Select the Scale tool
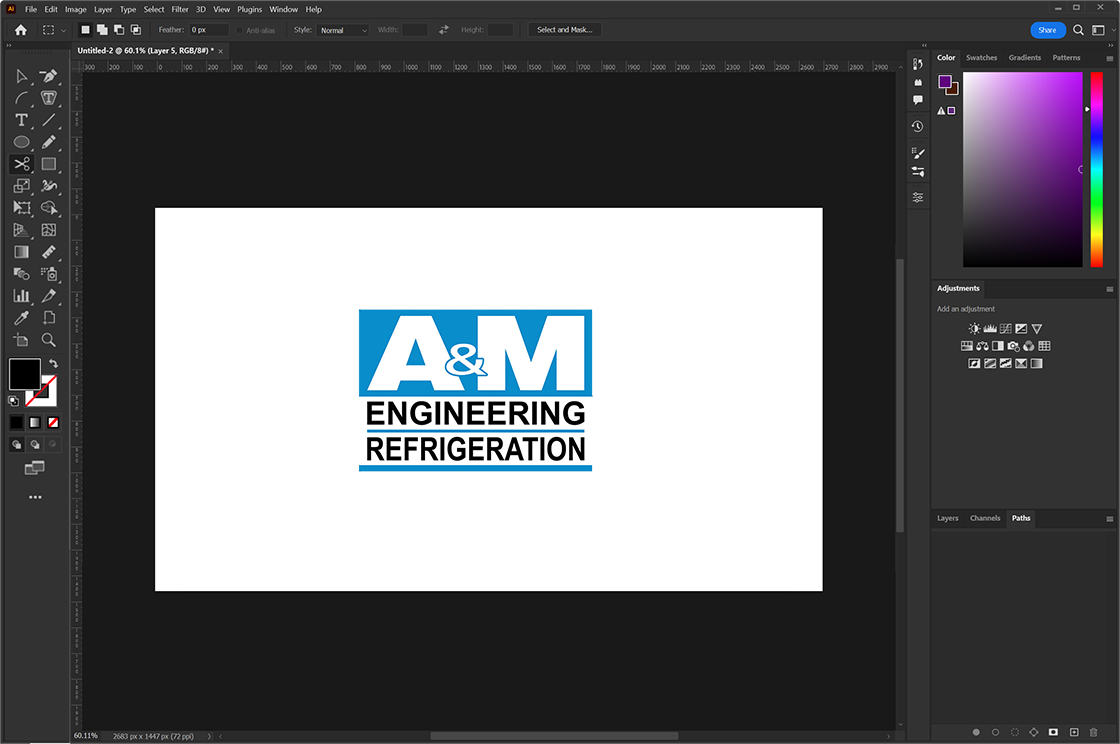The width and height of the screenshot is (1120, 744). [x=21, y=186]
